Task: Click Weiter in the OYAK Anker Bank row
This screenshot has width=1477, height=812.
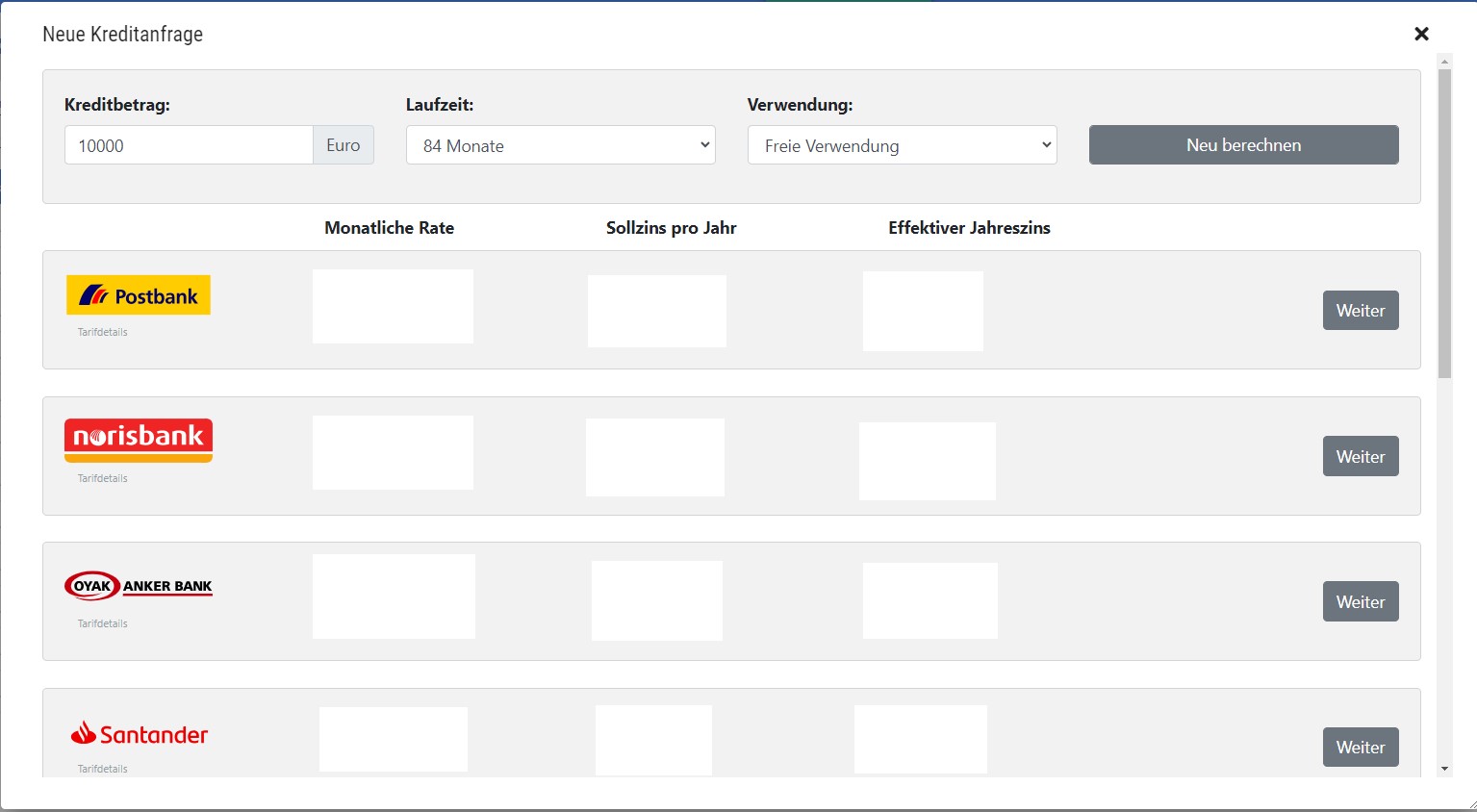Action: pos(1361,602)
